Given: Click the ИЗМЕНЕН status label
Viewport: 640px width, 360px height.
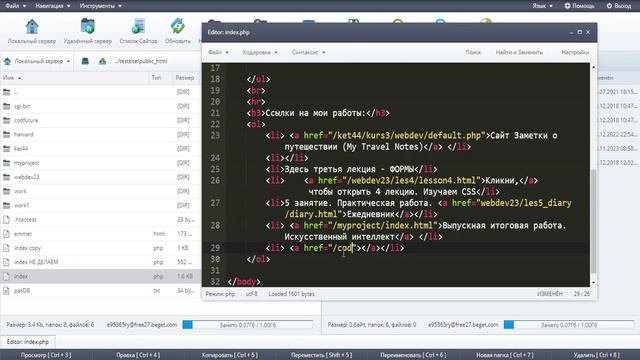Looking at the screenshot, I should pos(549,294).
